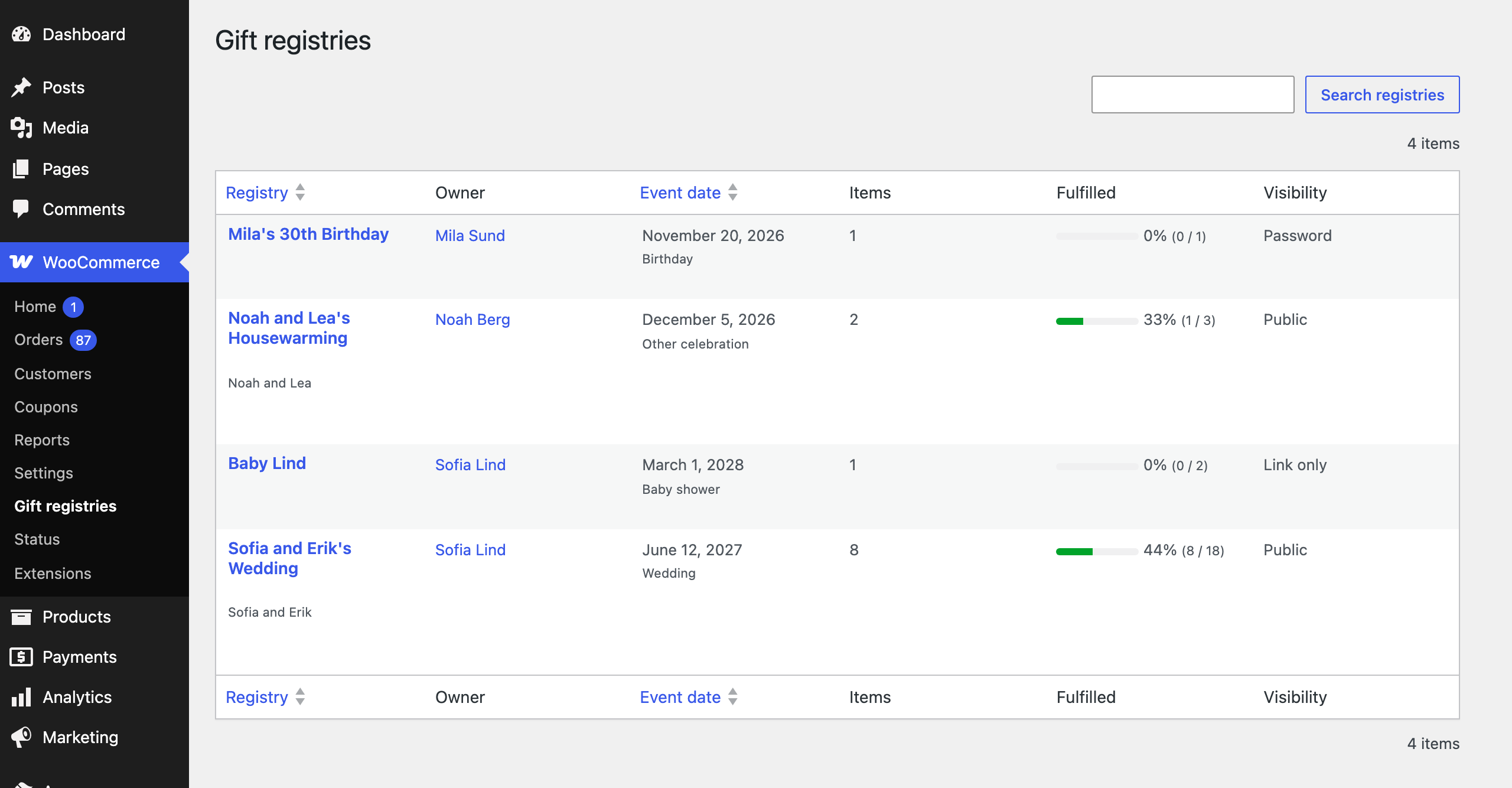Click the Orders badge showing 87
The height and width of the screenshot is (788, 1512).
pos(83,340)
